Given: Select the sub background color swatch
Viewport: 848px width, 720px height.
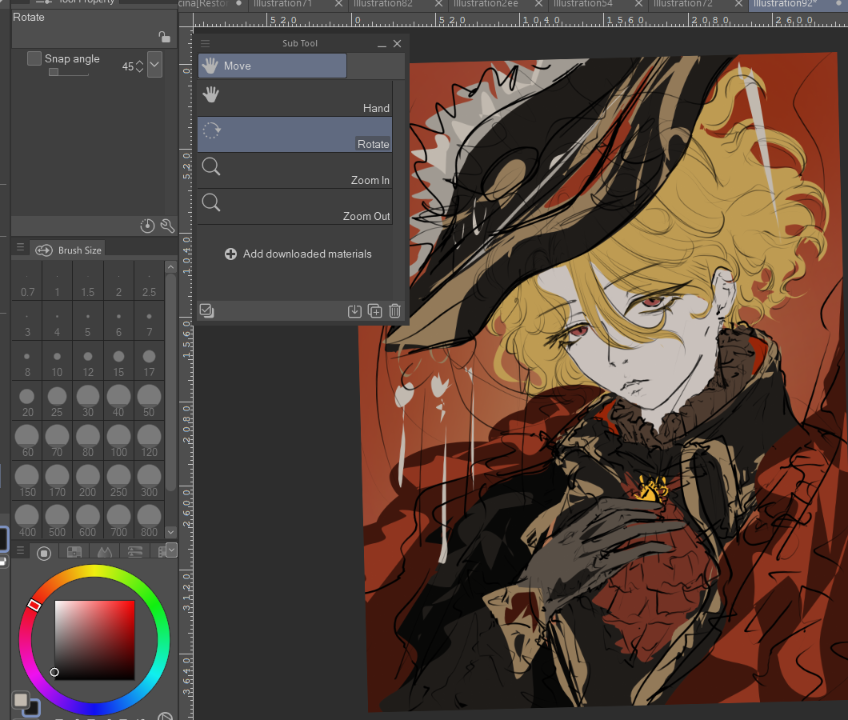Looking at the screenshot, I should click(x=33, y=708).
